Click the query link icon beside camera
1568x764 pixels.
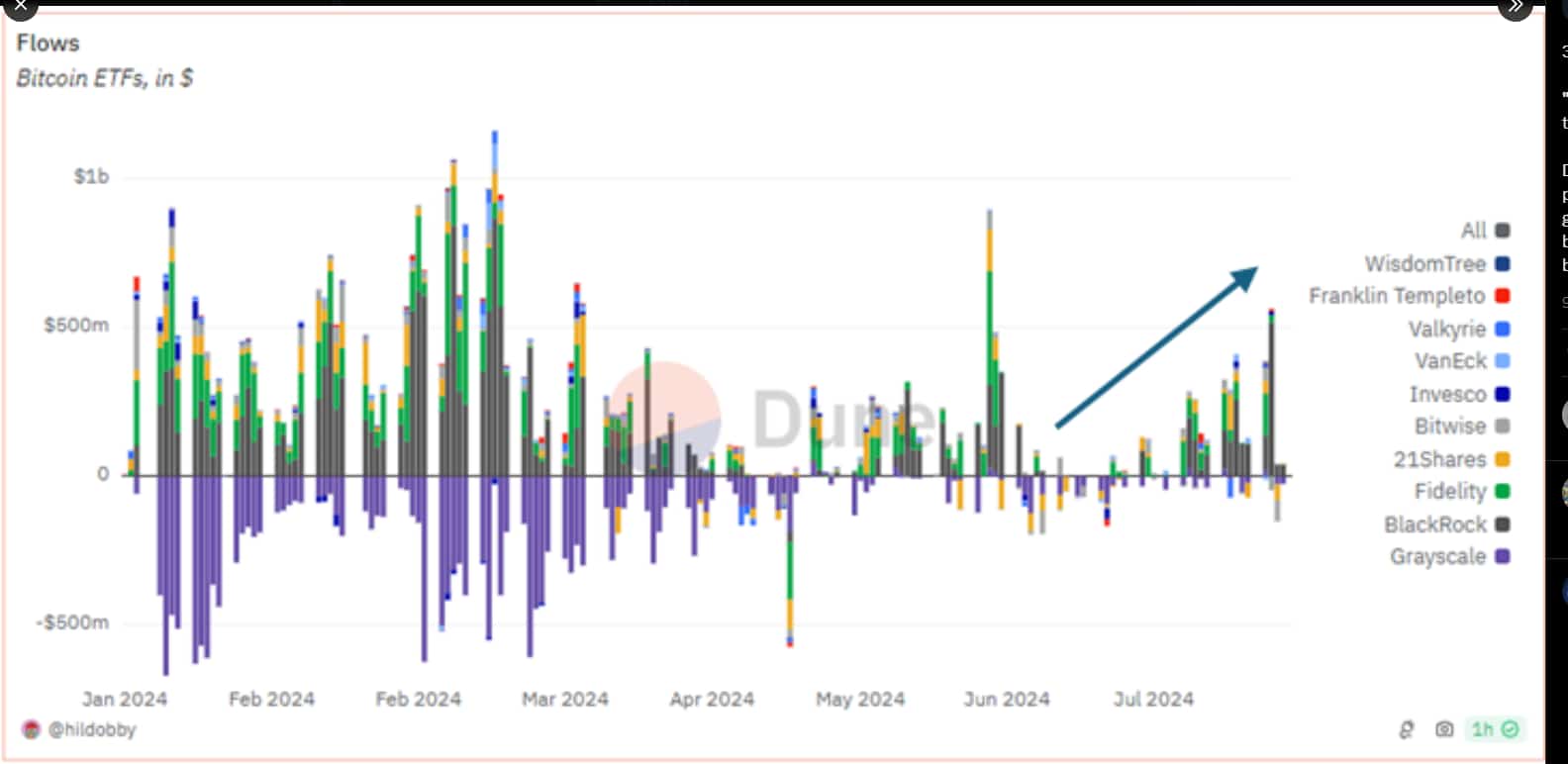(x=1407, y=729)
